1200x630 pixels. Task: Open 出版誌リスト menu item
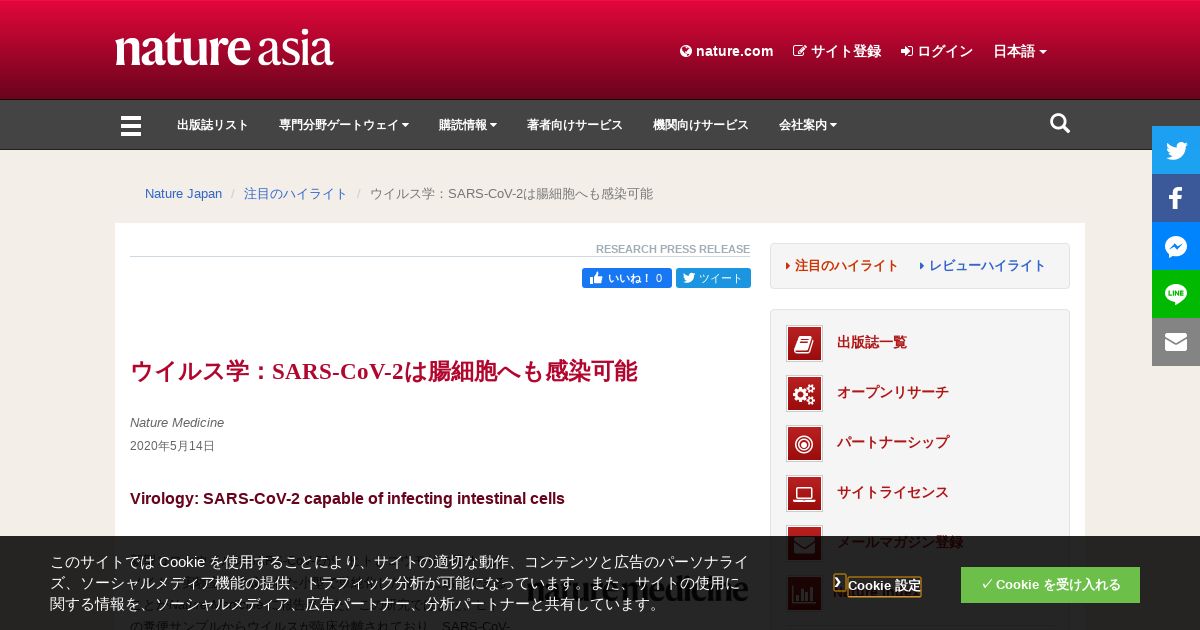(213, 125)
